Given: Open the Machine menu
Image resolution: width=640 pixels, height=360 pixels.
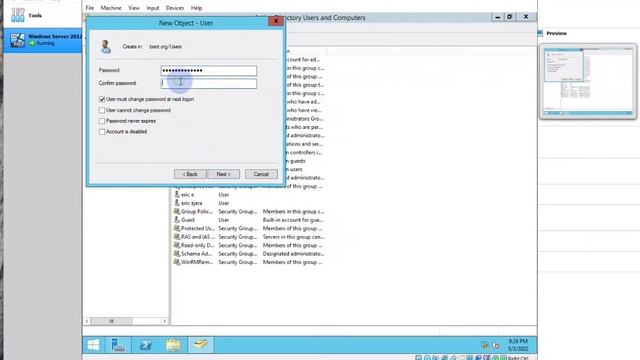Looking at the screenshot, I should (x=111, y=8).
